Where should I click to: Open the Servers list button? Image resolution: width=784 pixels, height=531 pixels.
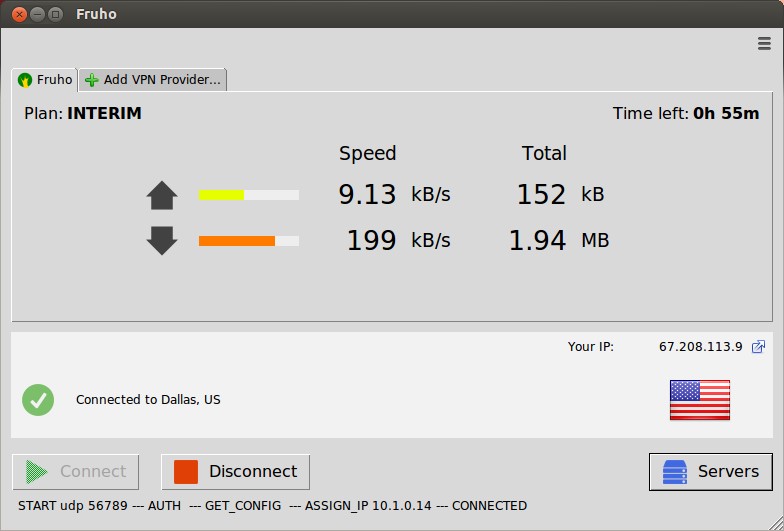click(x=710, y=471)
